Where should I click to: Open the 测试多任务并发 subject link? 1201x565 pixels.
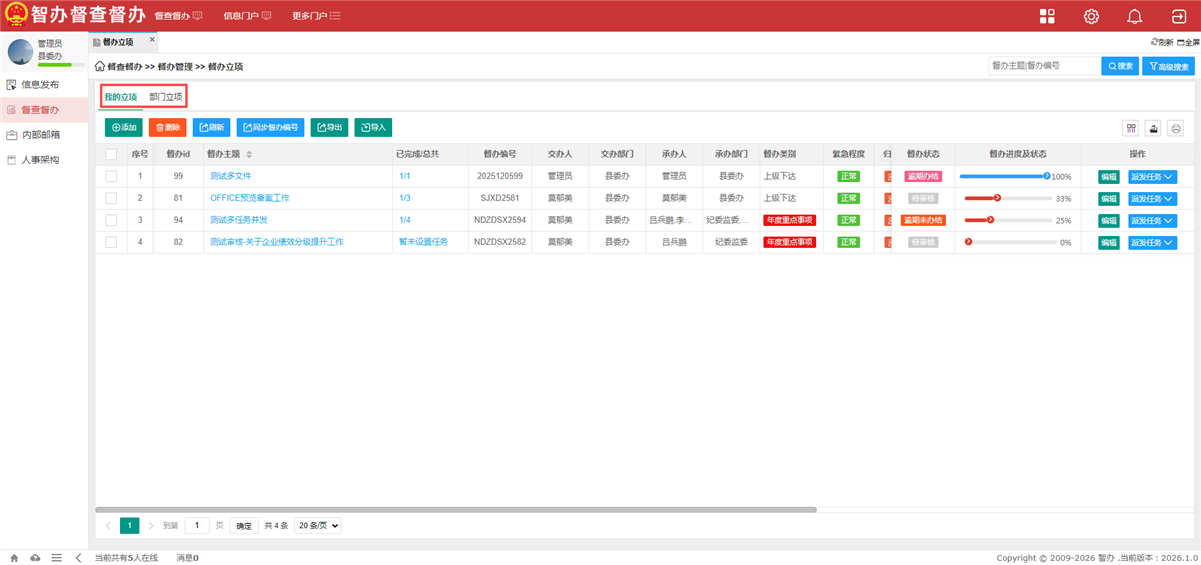tap(238, 220)
